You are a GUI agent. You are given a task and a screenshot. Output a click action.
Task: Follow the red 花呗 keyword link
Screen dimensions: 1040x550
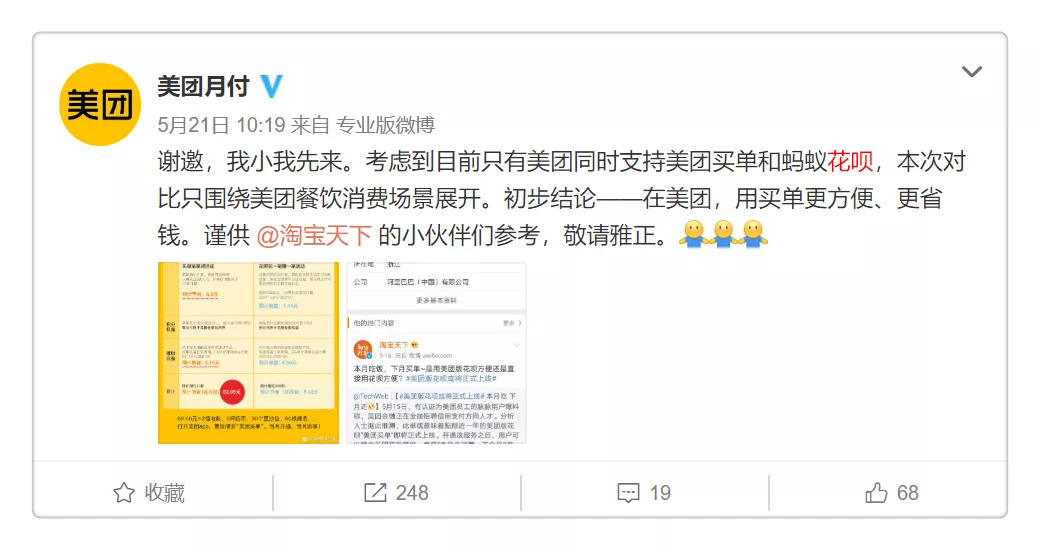pos(850,161)
